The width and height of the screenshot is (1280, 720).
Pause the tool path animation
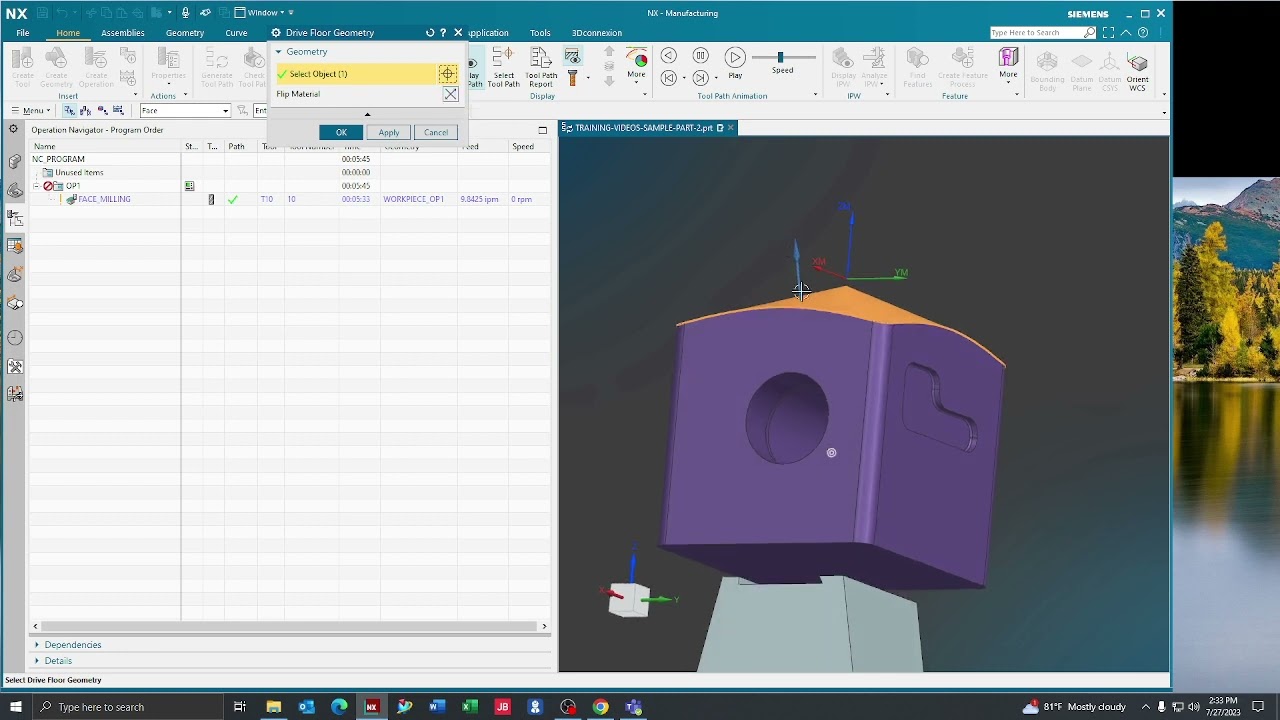point(701,56)
